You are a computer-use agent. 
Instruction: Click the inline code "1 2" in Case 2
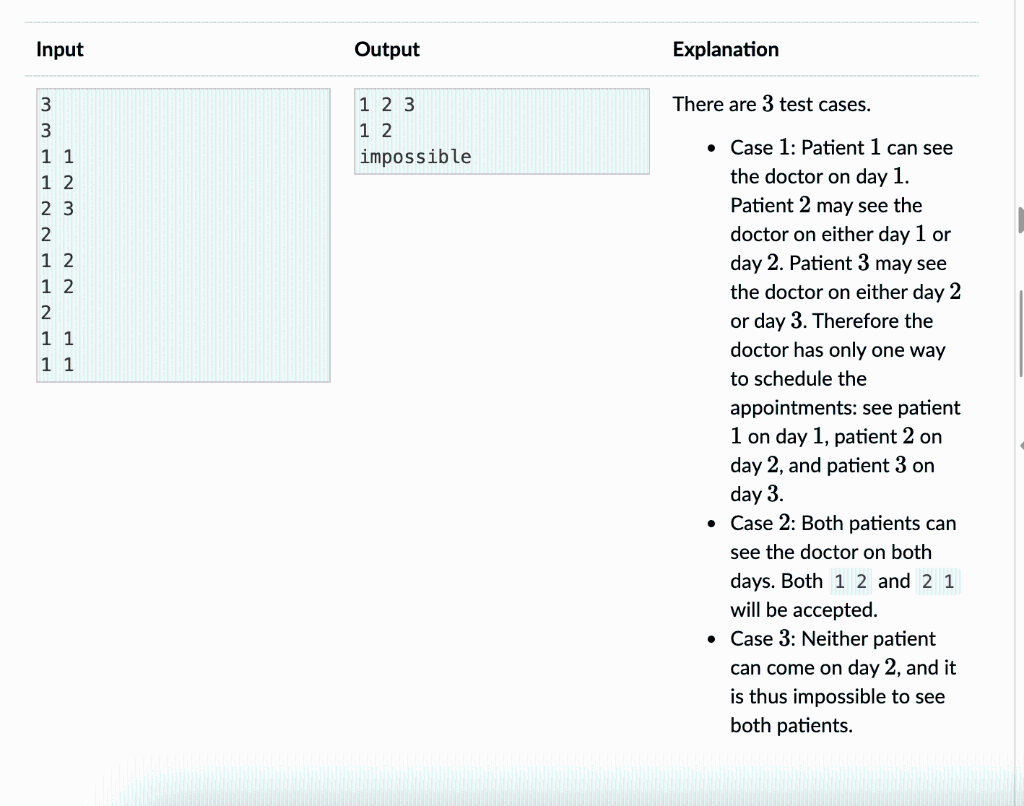click(x=850, y=581)
